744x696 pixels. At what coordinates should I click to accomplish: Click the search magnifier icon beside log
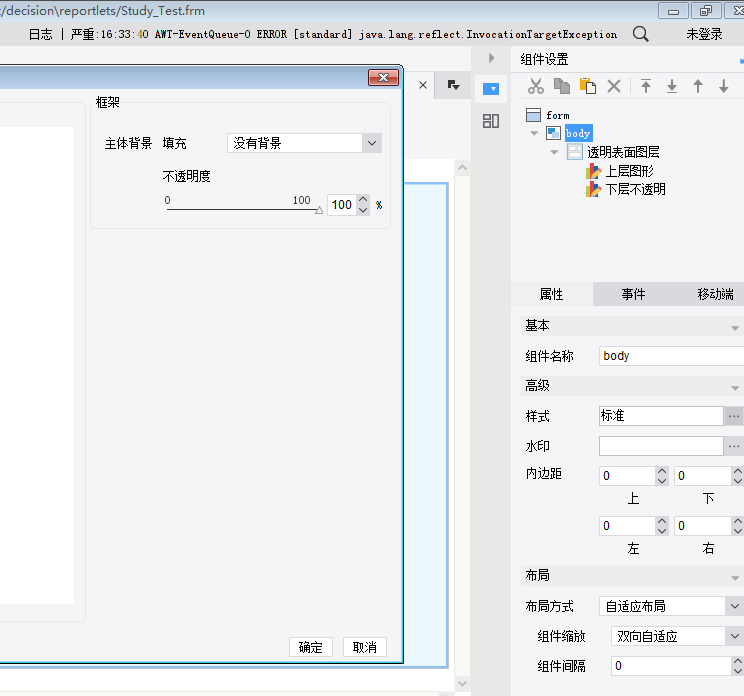coord(641,34)
